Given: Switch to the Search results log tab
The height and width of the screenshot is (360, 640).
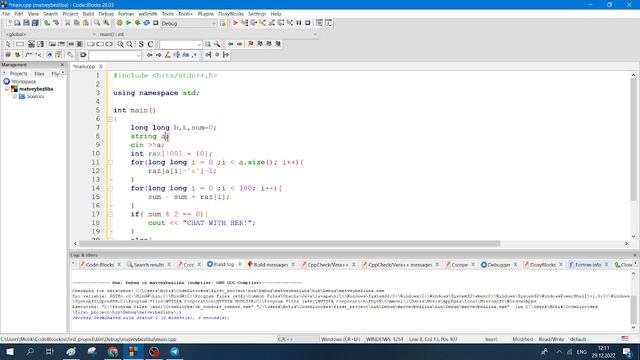Looking at the screenshot, I should click(149, 265).
